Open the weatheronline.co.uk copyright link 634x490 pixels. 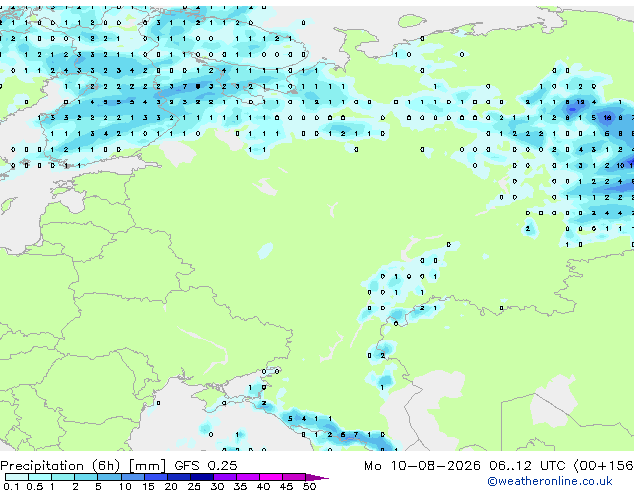pos(550,481)
